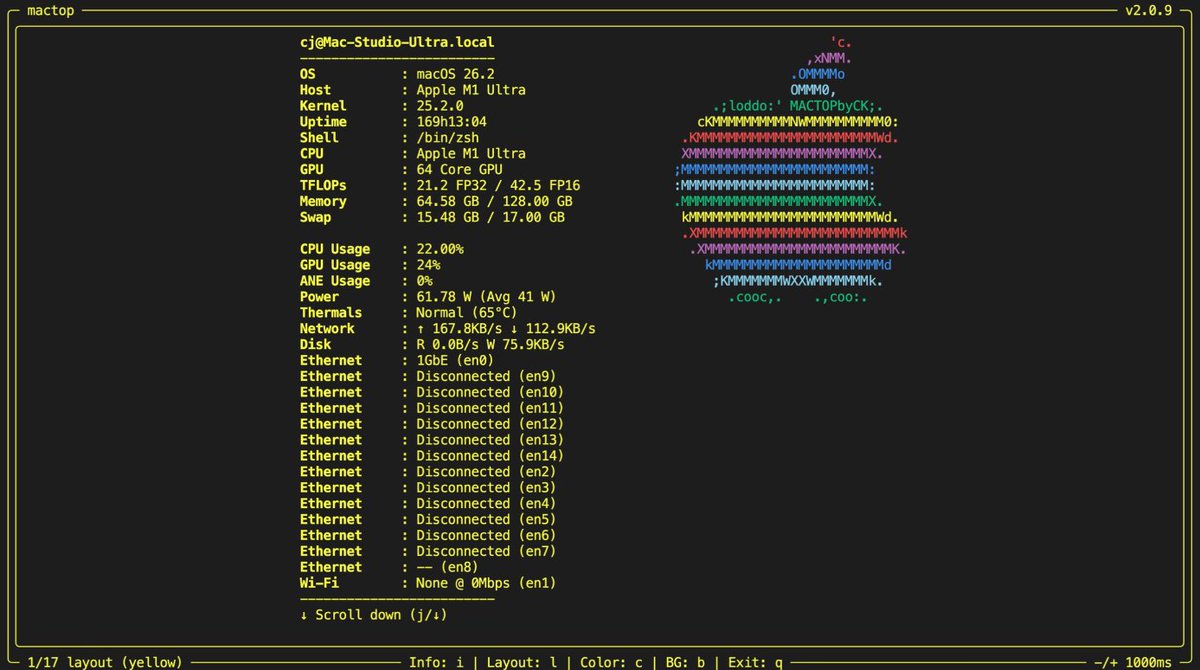Click the '-/+ 1000ms' refresh interval indicator
The height and width of the screenshot is (670, 1200).
[1133, 662]
